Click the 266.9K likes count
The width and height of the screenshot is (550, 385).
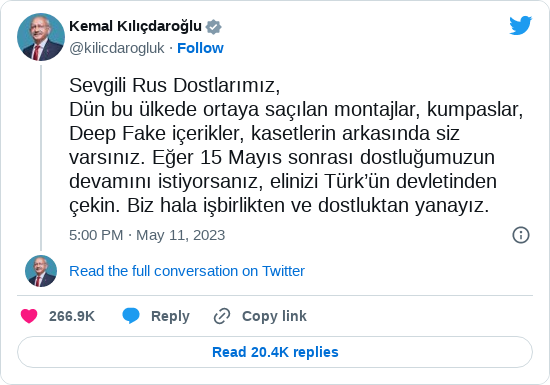click(72, 316)
